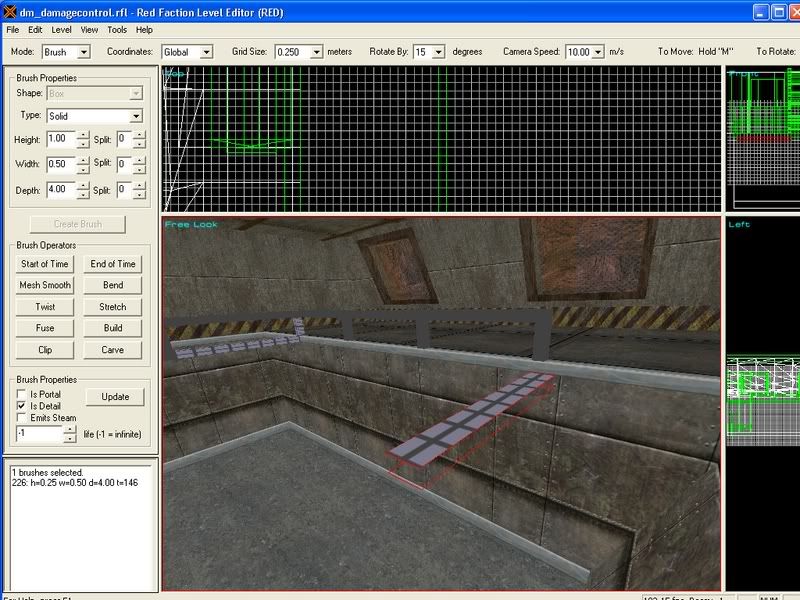
Task: Click the Twist operator button
Action: 45,307
